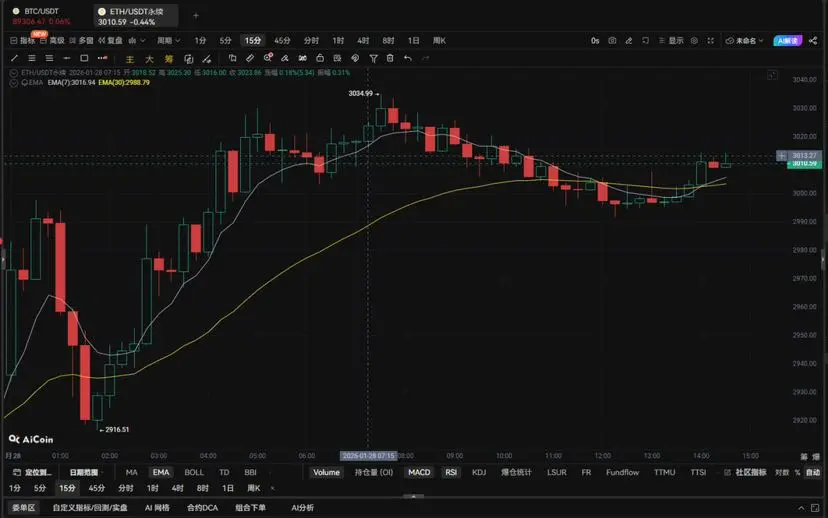Click the yellow 筹 chip distribution icon
828x518 pixels.
[x=169, y=59]
